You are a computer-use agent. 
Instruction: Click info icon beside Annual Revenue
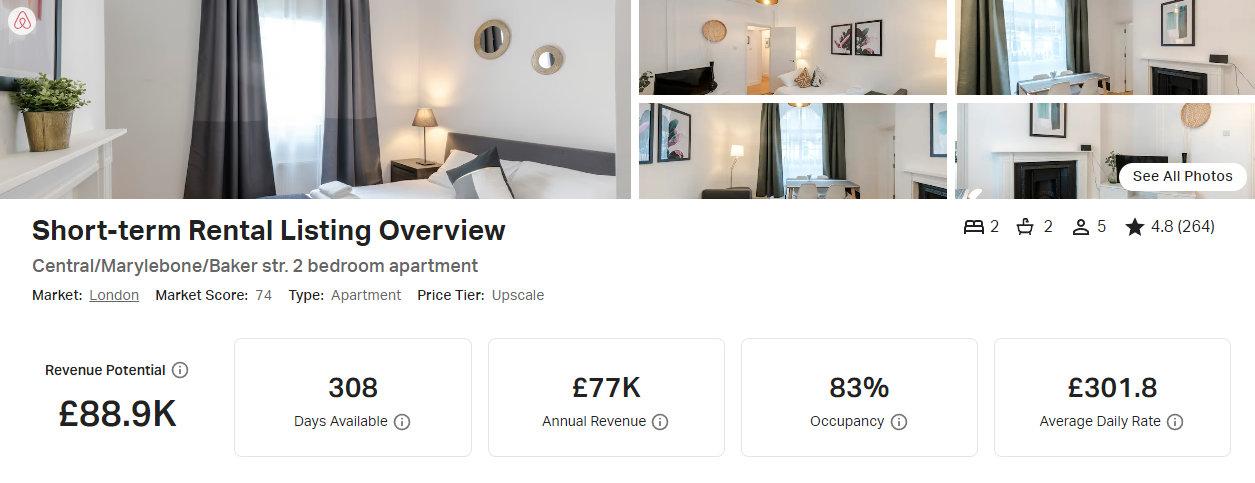[x=660, y=422]
